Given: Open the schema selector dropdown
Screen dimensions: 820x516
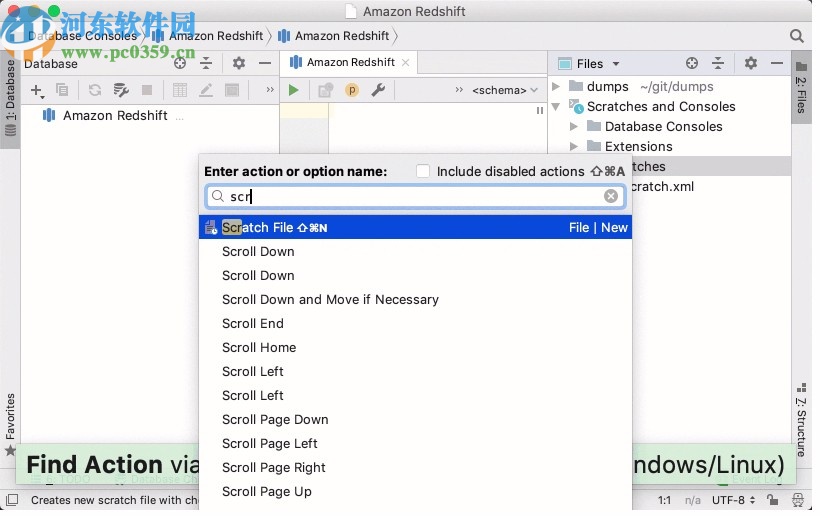Looking at the screenshot, I should click(505, 90).
